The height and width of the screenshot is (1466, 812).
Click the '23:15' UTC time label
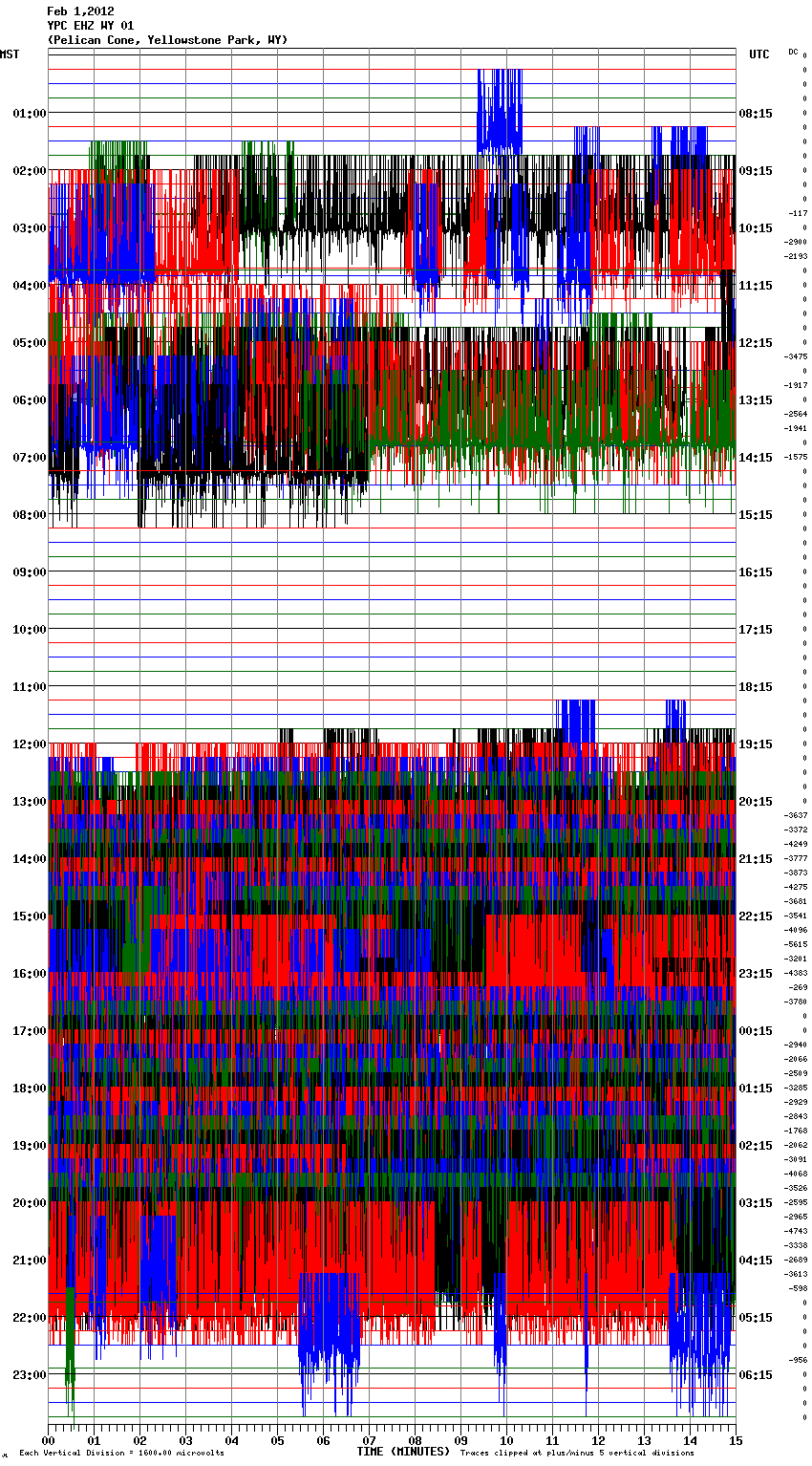pyautogui.click(x=756, y=973)
